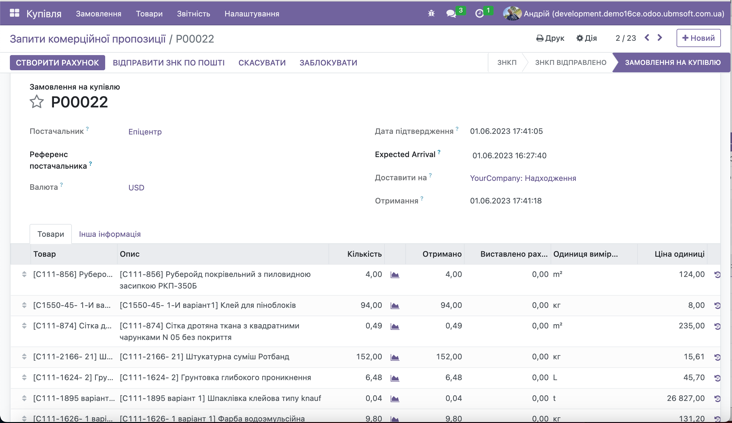Go to the previous record arrow
The height and width of the screenshot is (423, 732).
coord(647,38)
